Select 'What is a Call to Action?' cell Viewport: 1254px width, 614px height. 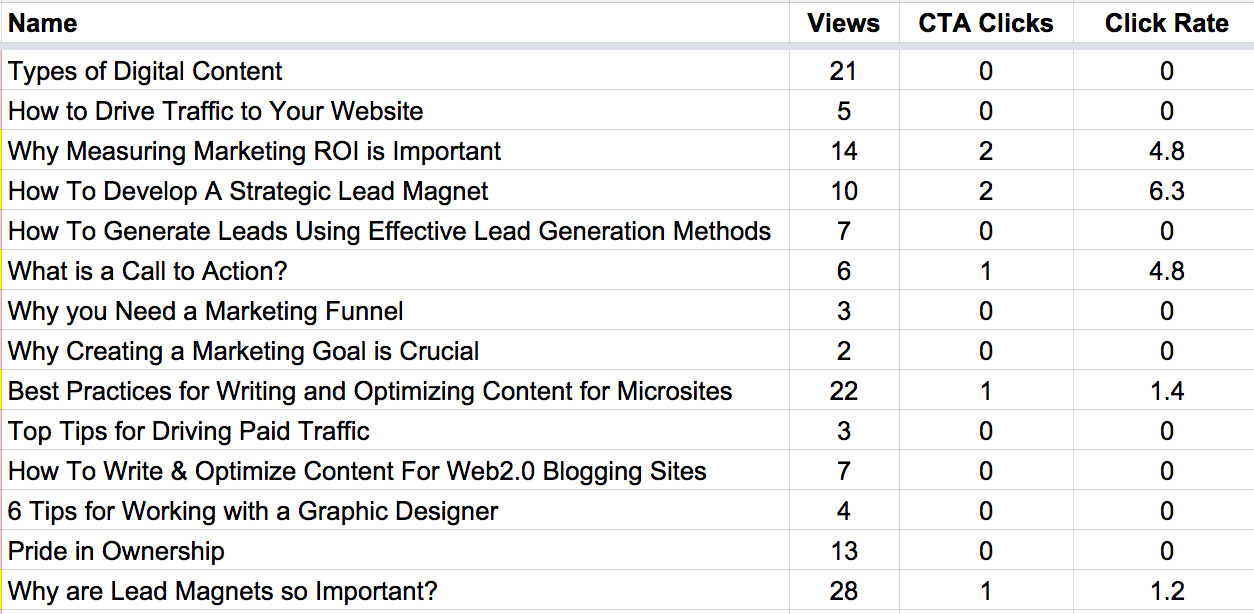[395, 271]
